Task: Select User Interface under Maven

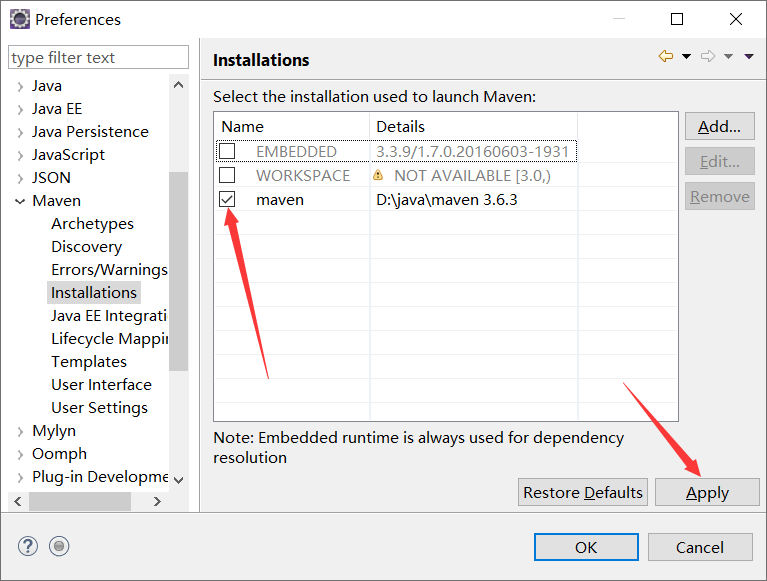Action: pyautogui.click(x=101, y=384)
